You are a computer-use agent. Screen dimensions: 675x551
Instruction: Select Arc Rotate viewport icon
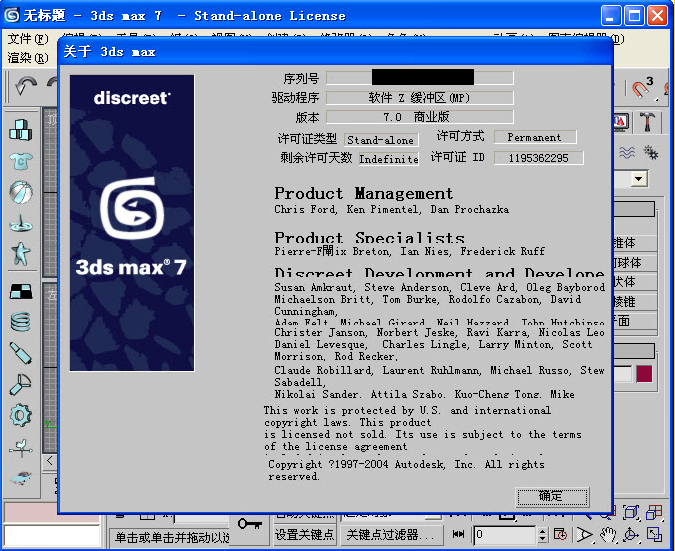[x=631, y=535]
